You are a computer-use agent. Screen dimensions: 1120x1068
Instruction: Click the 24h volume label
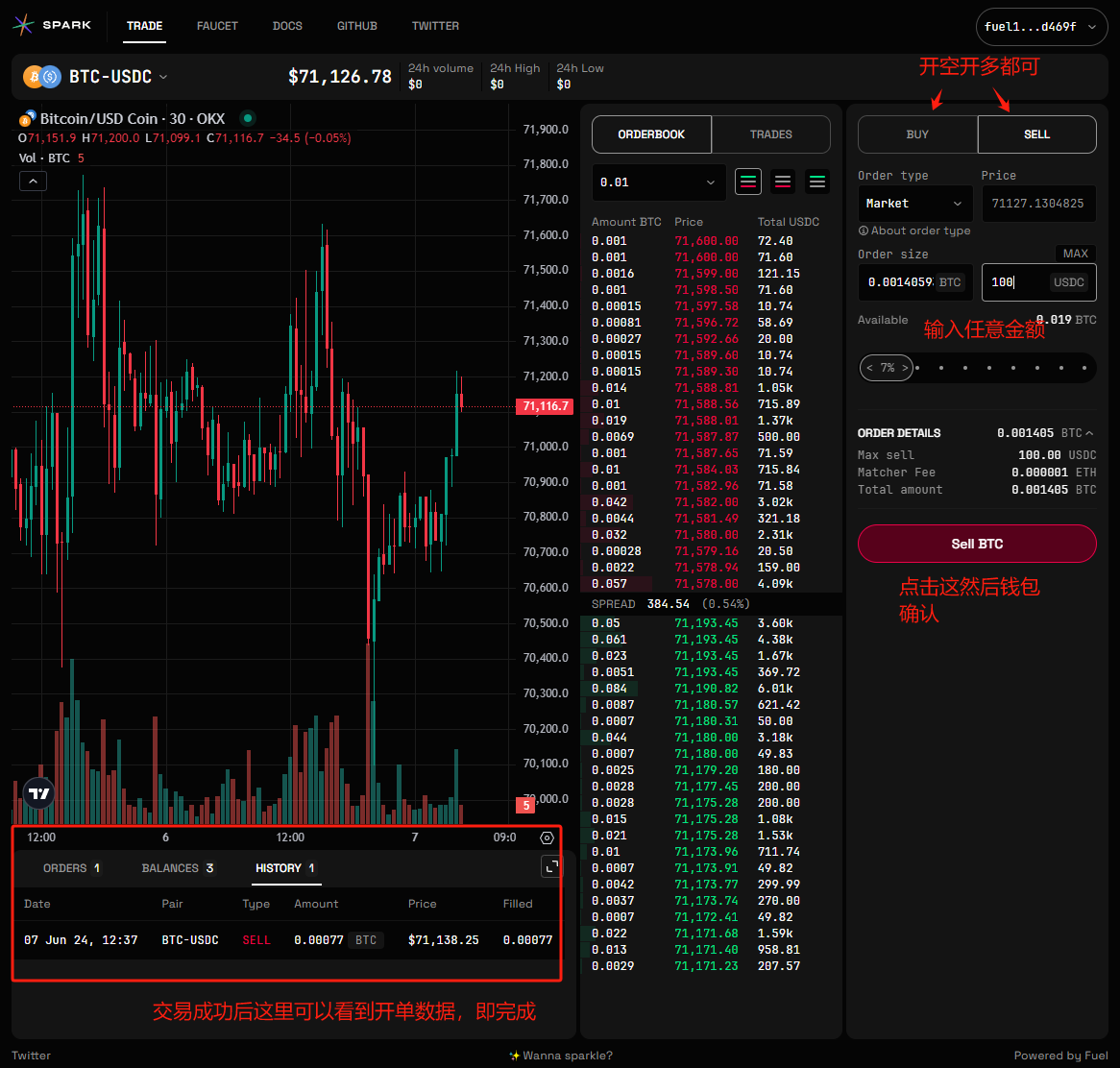coord(441,68)
